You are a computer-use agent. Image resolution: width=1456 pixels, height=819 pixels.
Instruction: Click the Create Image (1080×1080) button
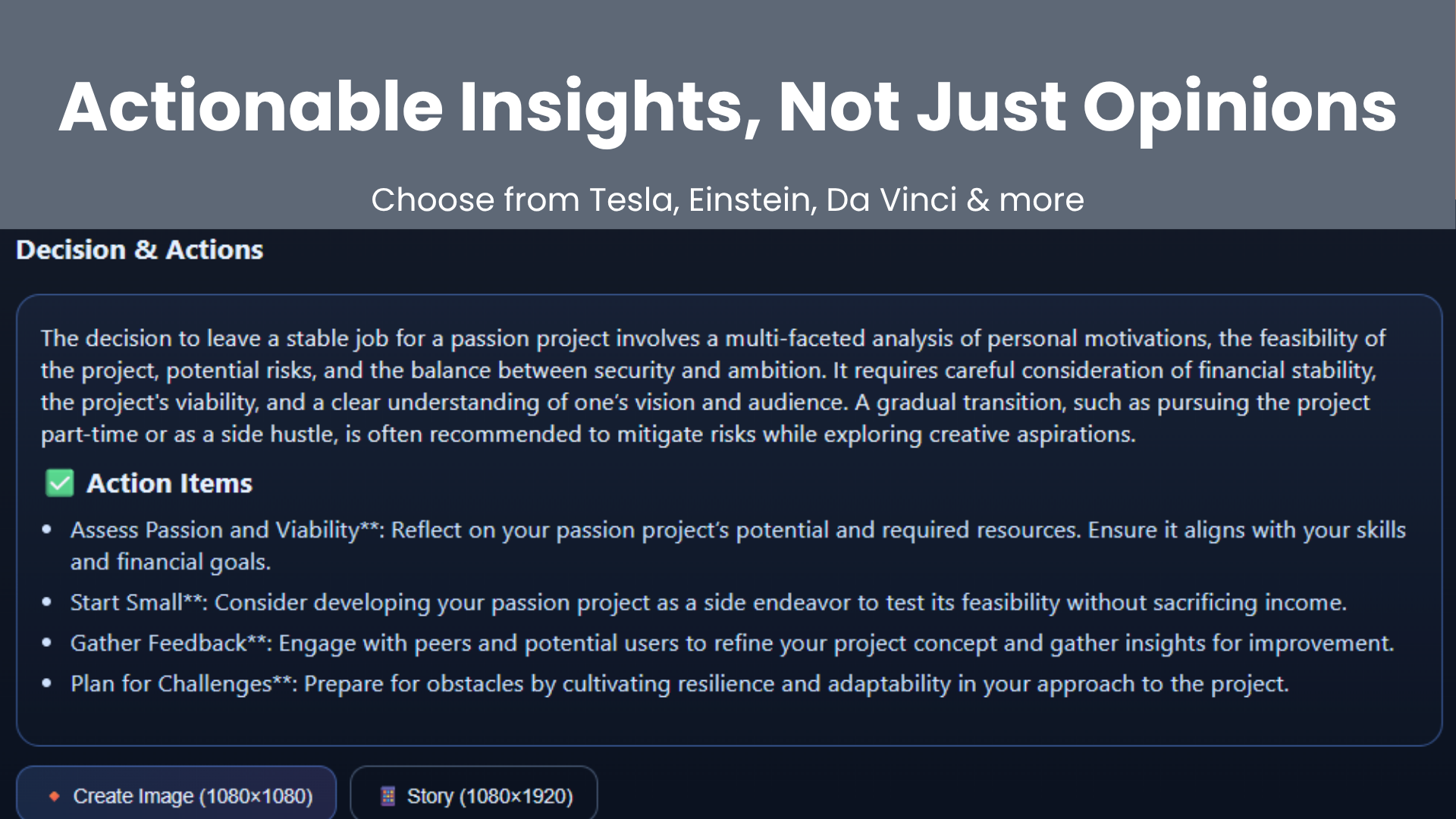(x=176, y=793)
